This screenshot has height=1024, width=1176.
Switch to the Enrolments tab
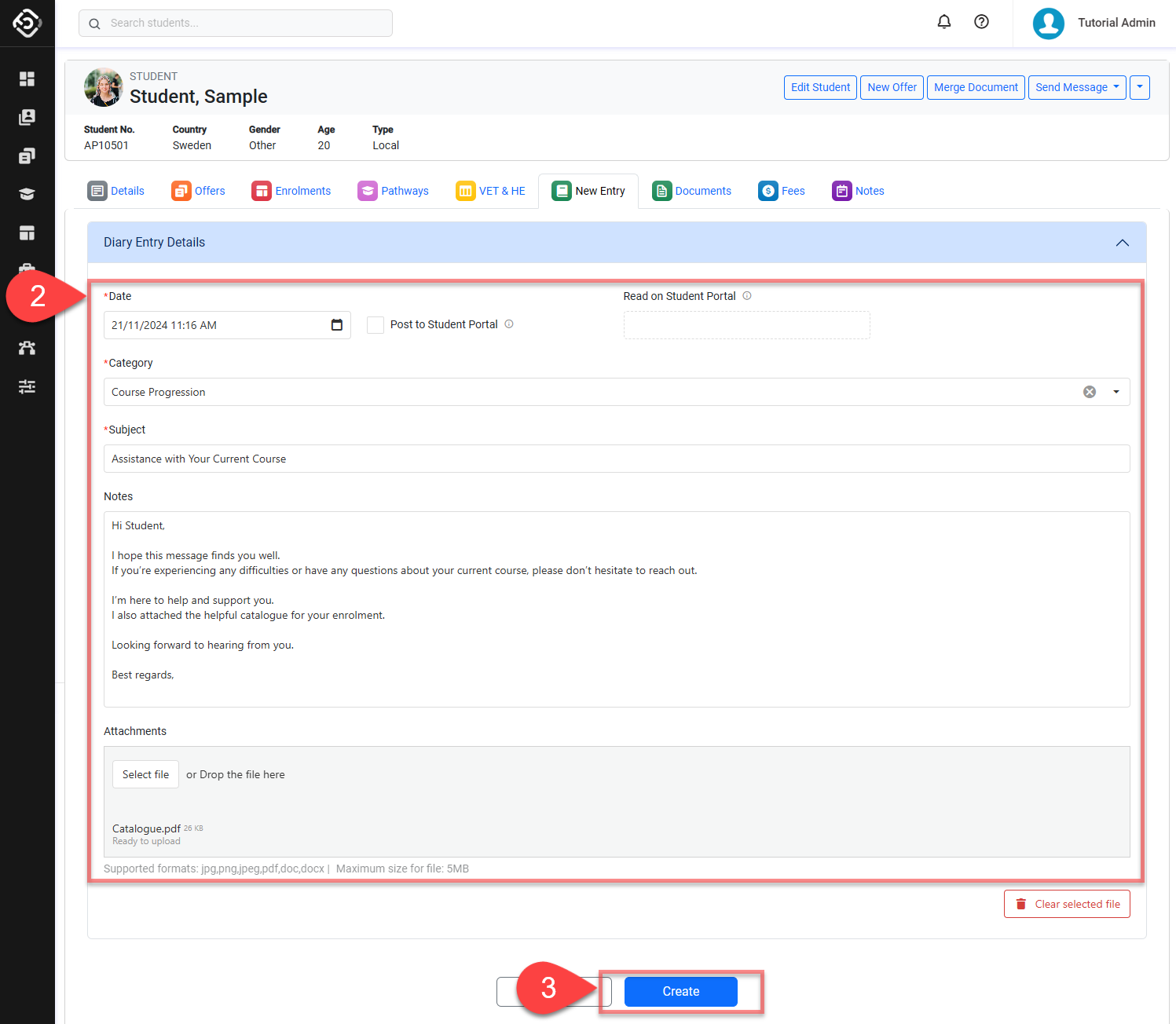(291, 191)
